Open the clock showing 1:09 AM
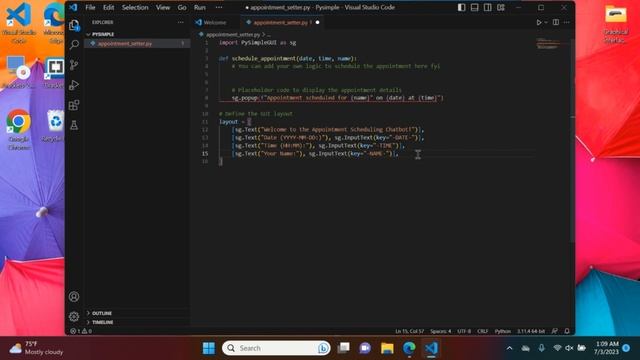 pos(607,348)
